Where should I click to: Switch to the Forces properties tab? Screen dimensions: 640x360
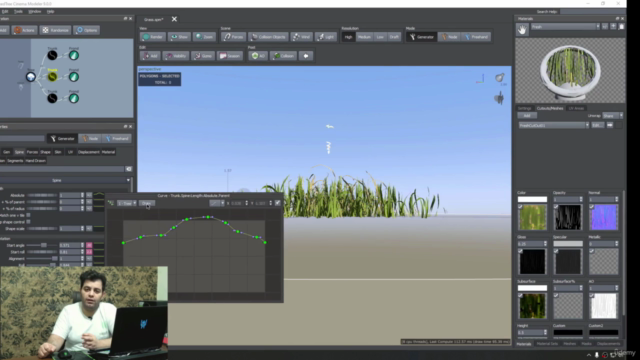32,152
